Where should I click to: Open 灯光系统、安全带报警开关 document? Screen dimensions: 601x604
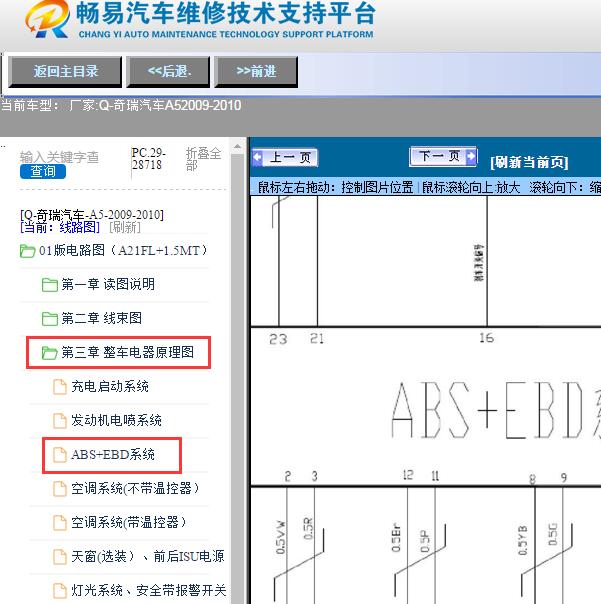coord(148,590)
